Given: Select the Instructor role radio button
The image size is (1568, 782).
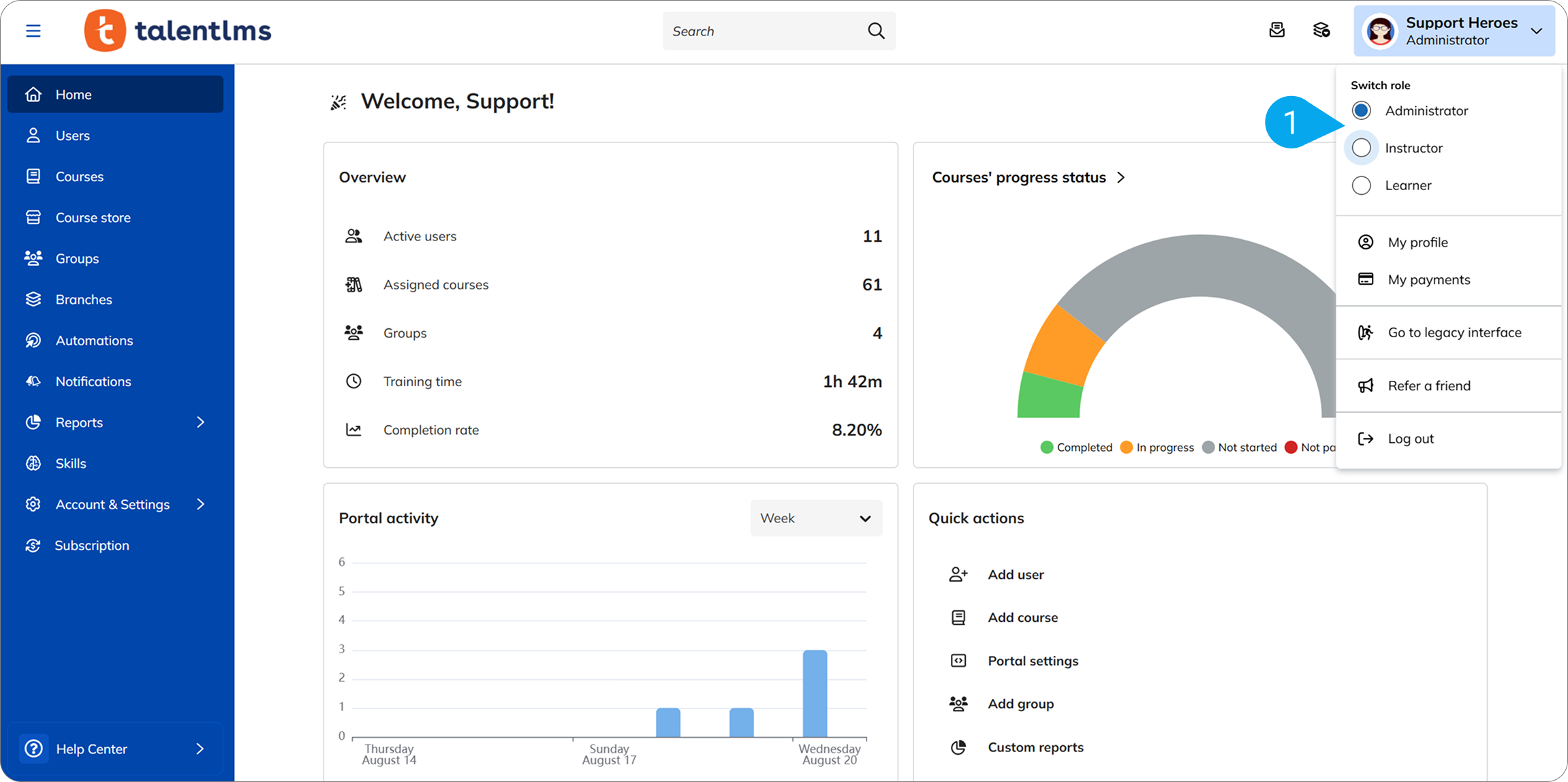Looking at the screenshot, I should click(1361, 148).
